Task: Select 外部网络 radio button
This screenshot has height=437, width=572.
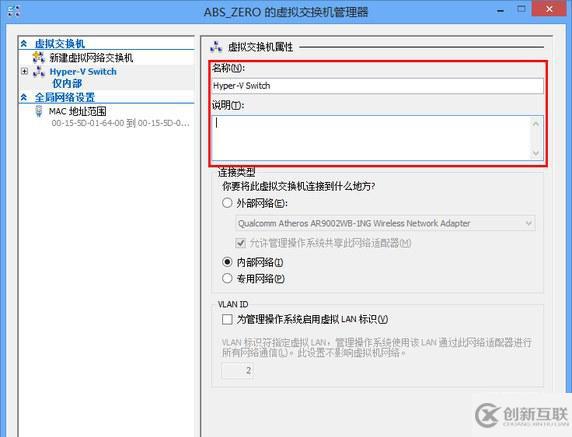Action: coord(227,203)
